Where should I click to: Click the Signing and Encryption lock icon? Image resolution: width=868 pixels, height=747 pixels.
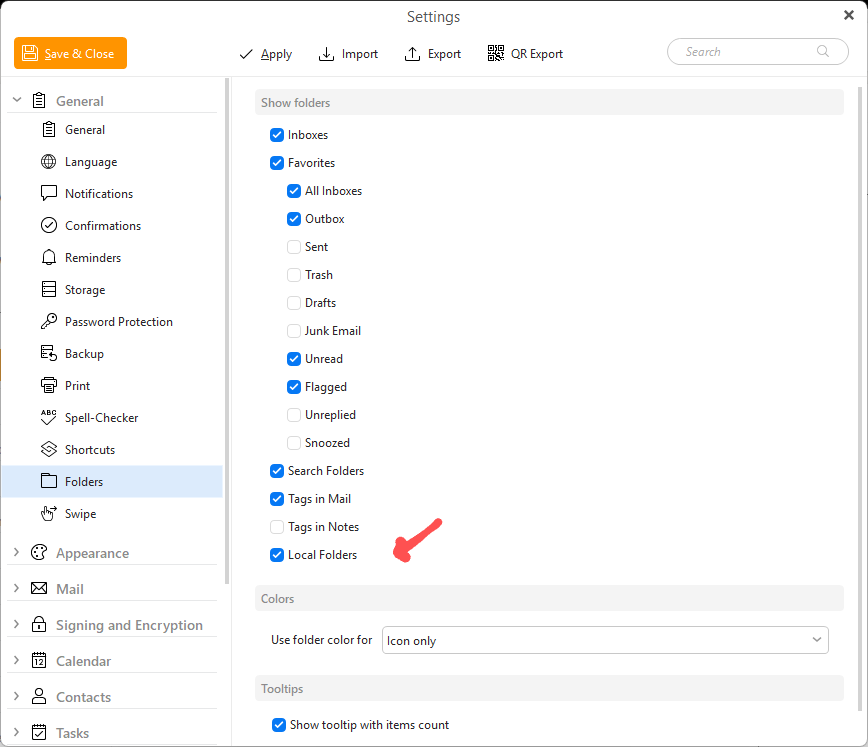click(x=39, y=624)
